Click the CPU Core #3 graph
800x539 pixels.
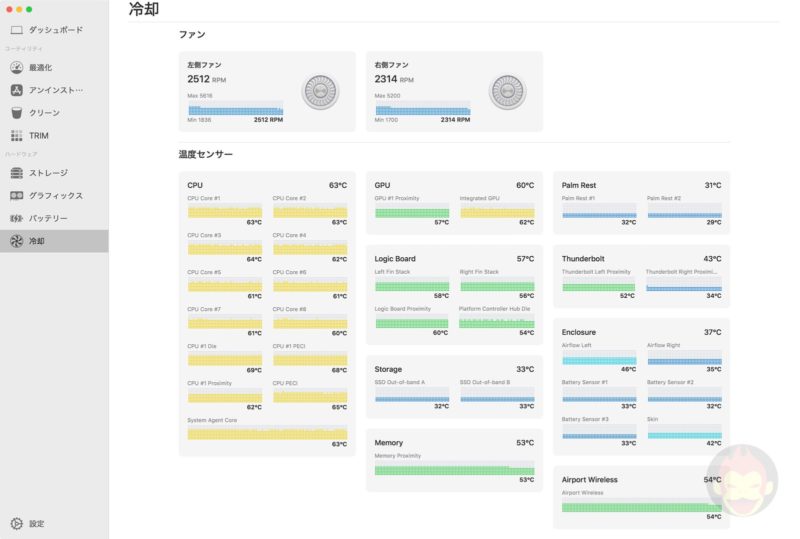pos(224,248)
